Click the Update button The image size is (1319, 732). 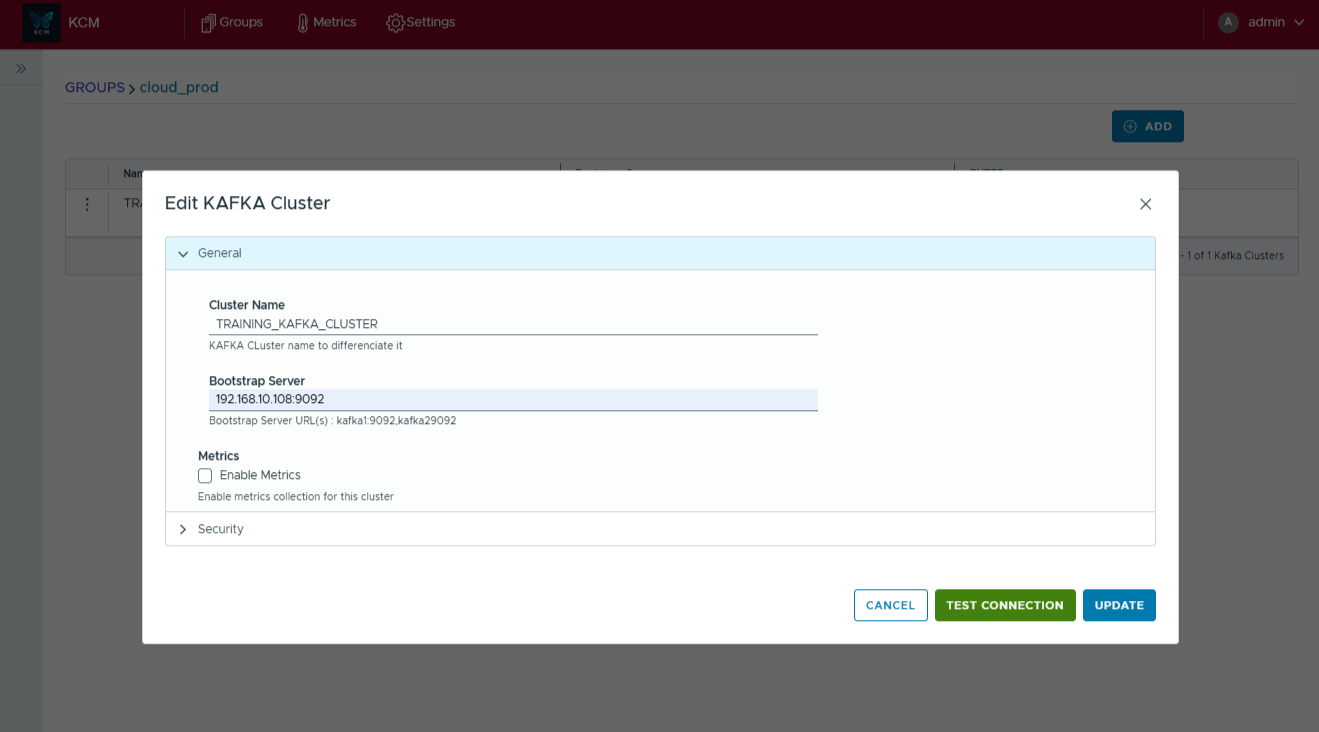pos(1118,605)
